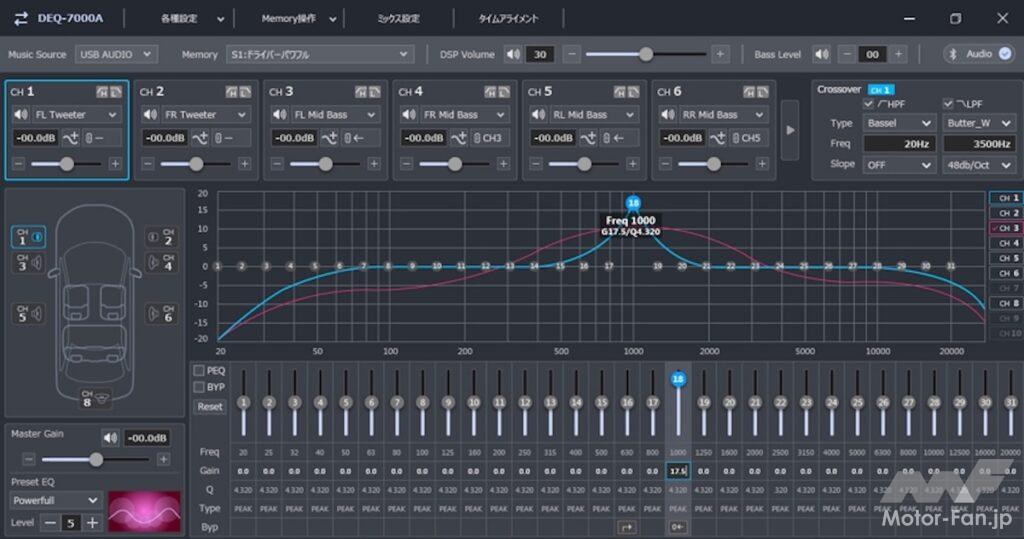Viewport: 1024px width, 539px height.
Task: Enable the PEQ checkbox
Action: pos(199,371)
